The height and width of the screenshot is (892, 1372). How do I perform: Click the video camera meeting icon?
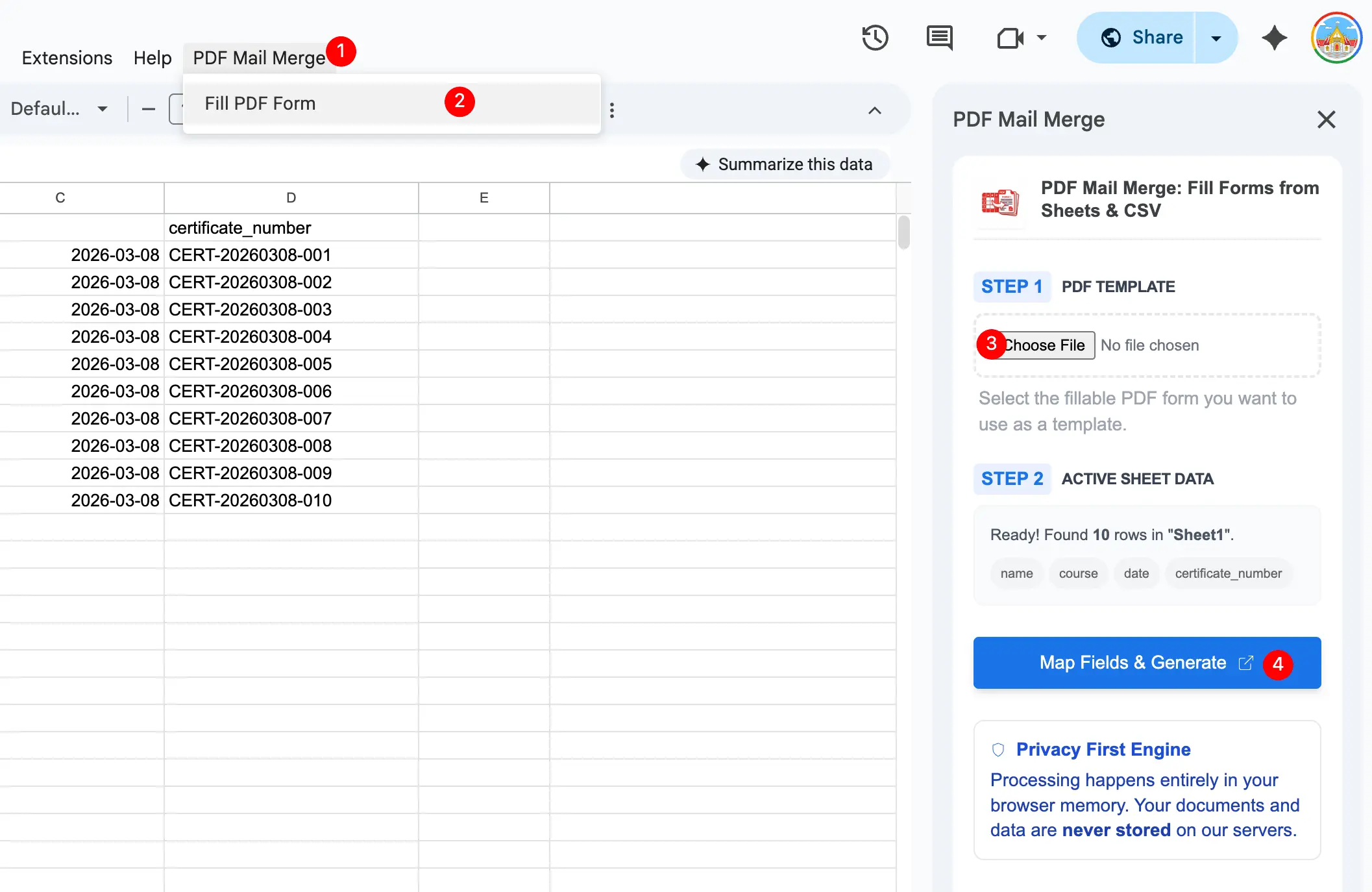(x=1010, y=38)
